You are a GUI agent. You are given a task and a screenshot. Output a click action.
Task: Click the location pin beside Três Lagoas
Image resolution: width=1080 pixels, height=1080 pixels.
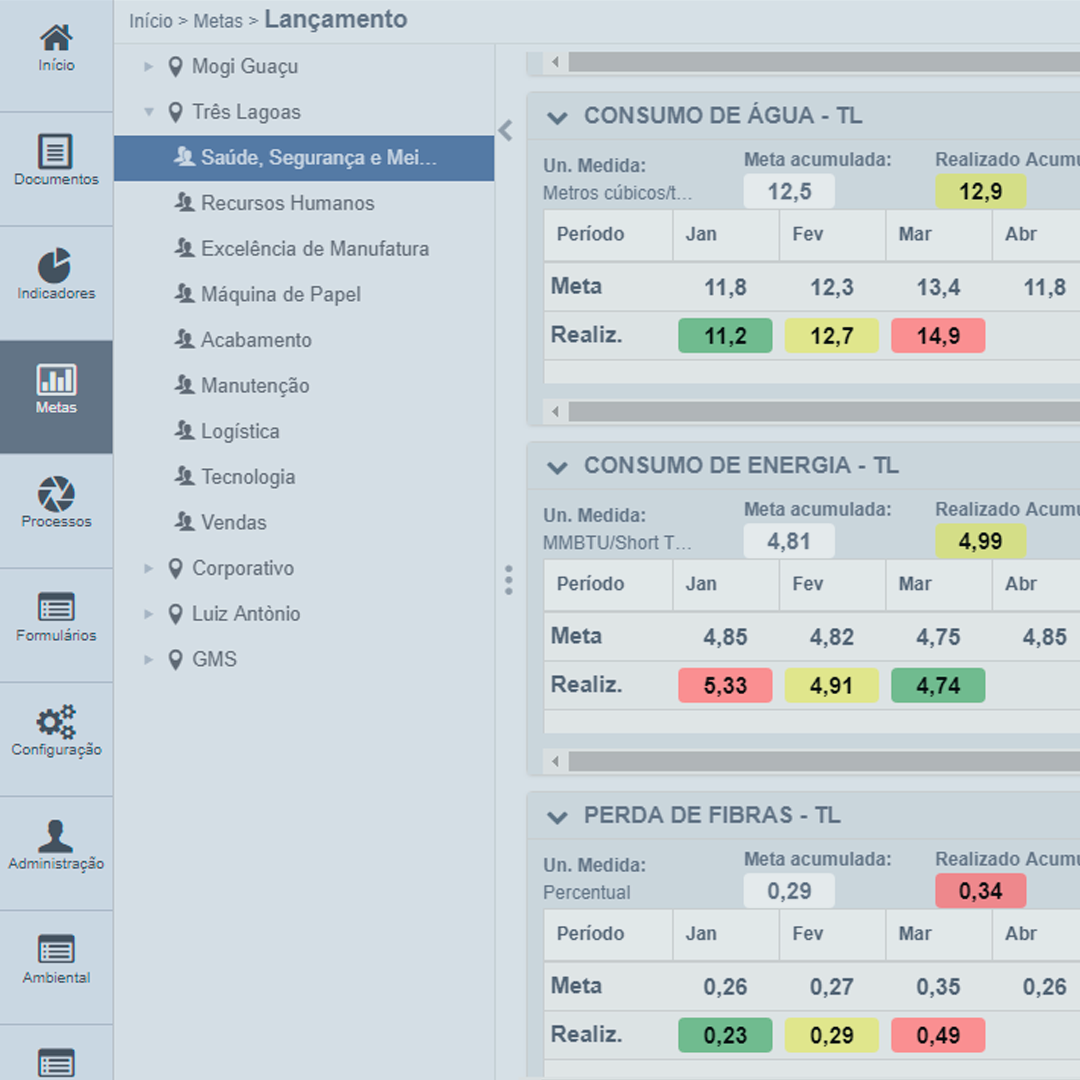176,112
